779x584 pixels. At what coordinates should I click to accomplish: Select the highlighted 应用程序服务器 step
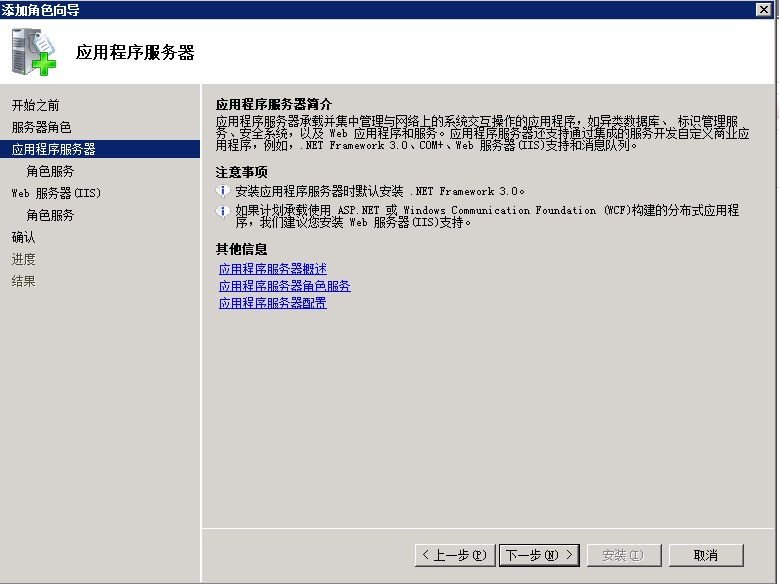(100, 149)
